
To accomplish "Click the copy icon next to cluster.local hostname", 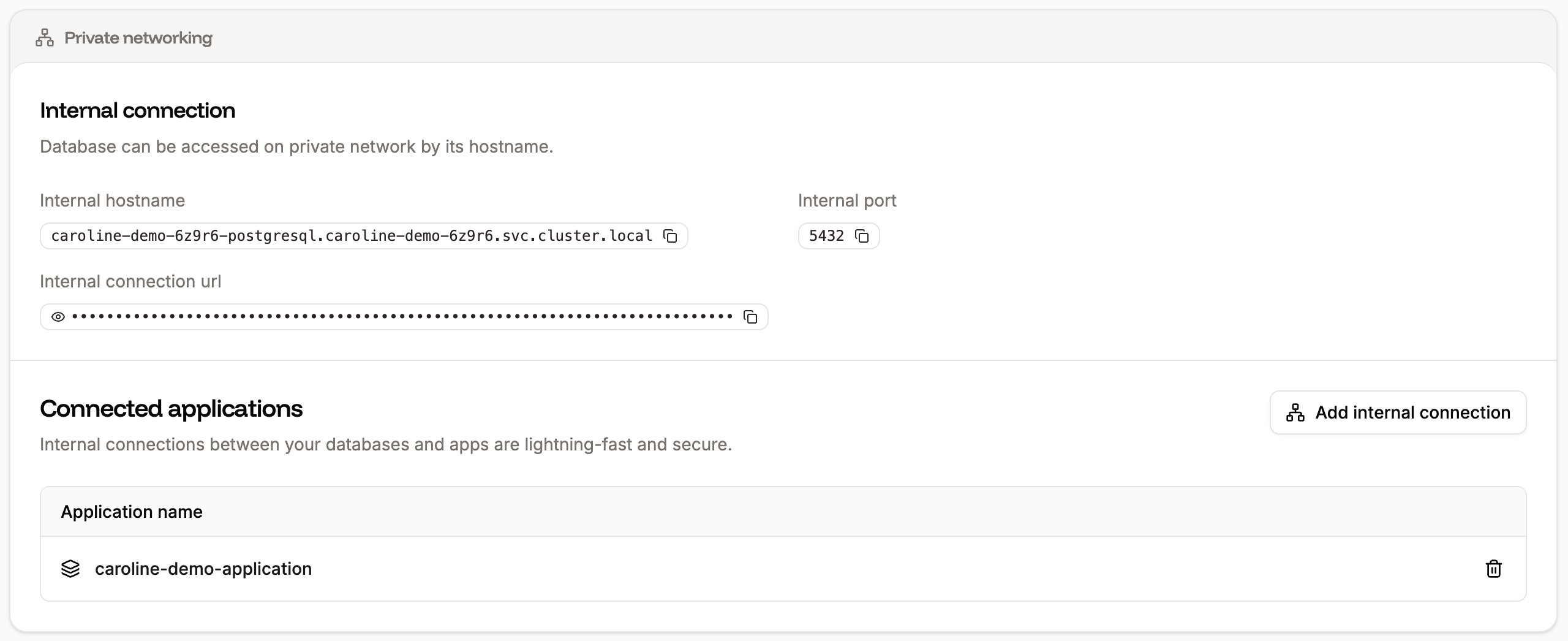I will tap(670, 236).
